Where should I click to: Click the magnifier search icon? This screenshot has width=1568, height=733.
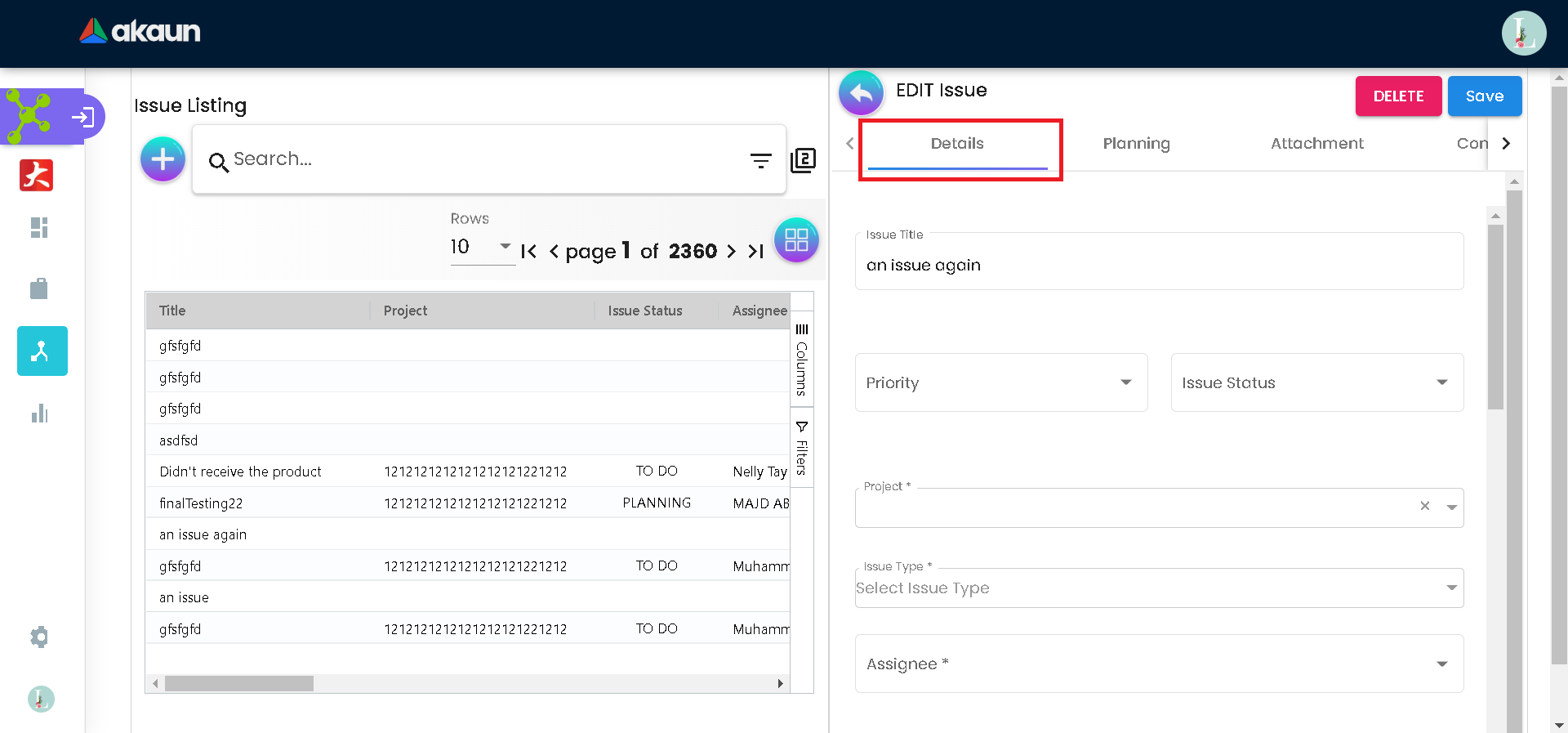[x=218, y=163]
